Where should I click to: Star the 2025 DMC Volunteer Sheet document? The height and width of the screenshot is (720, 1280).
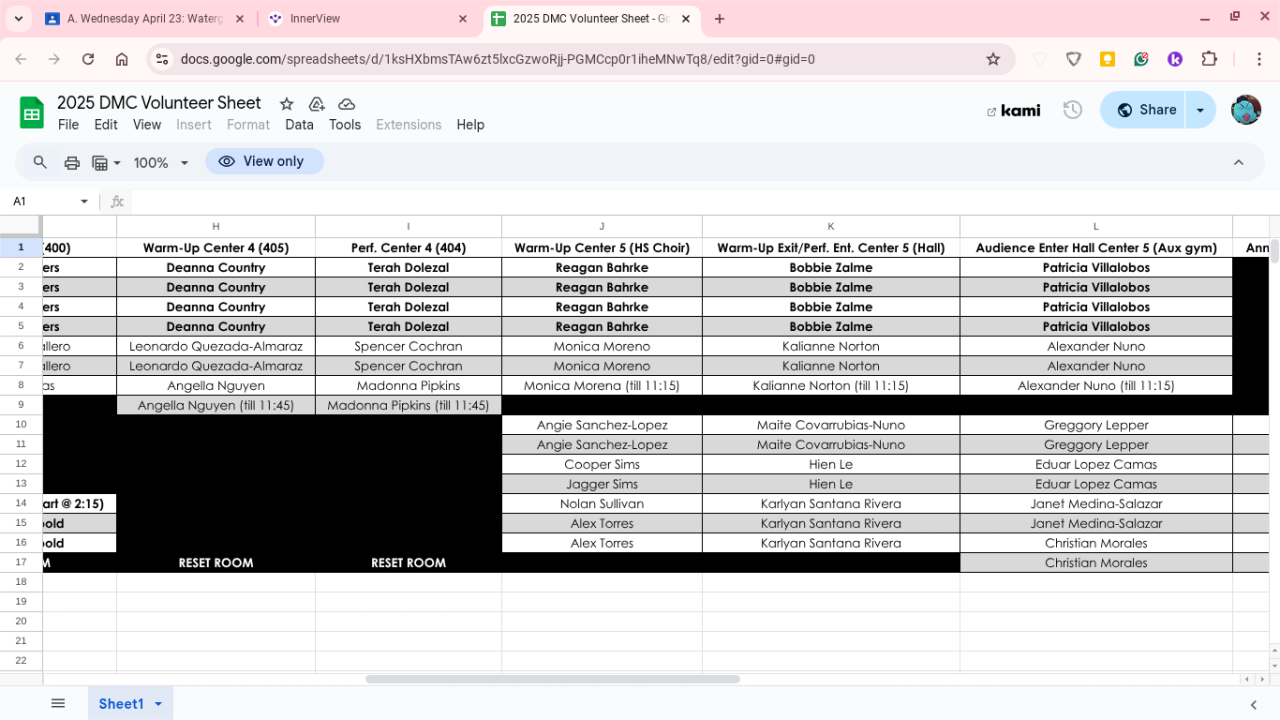(x=287, y=104)
